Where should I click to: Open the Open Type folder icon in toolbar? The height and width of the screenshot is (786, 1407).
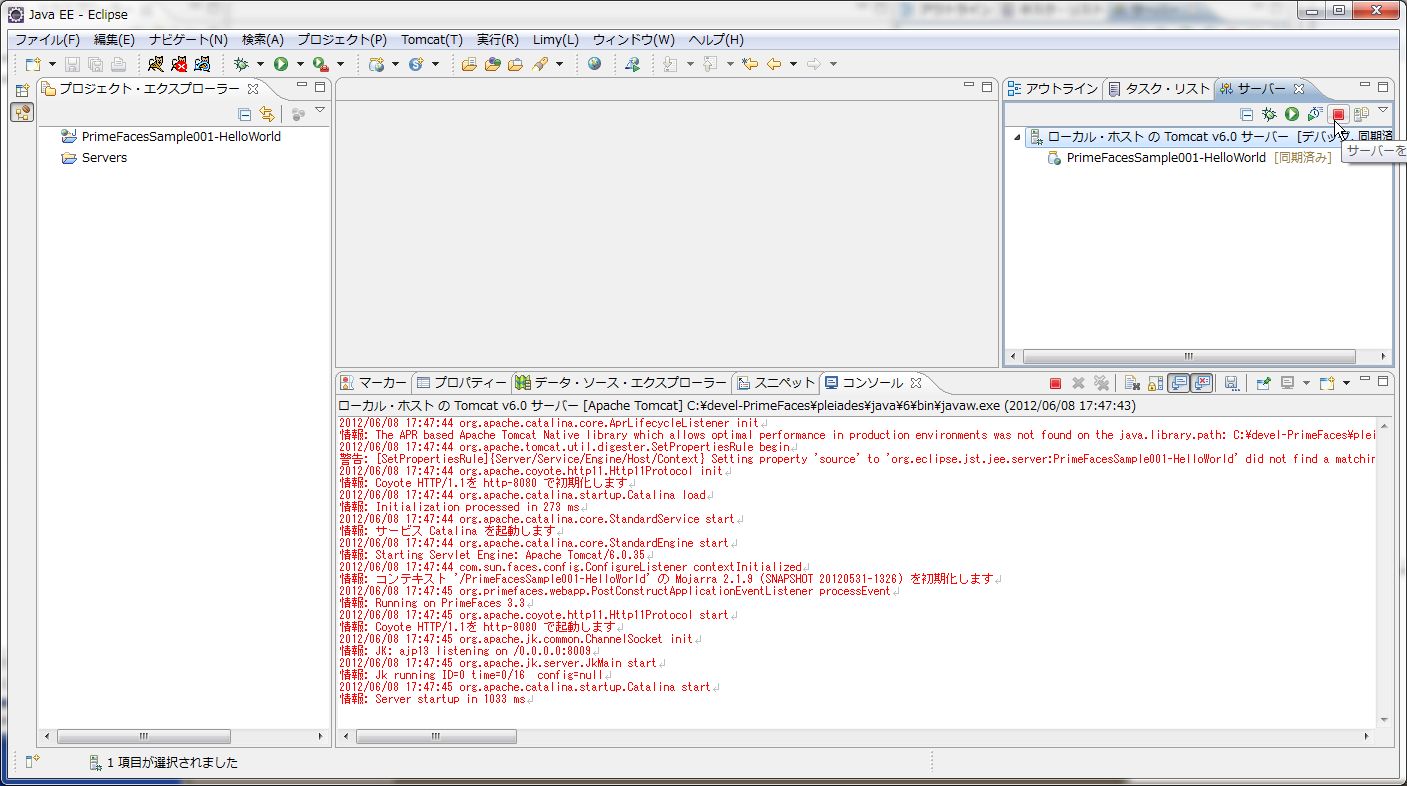492,64
